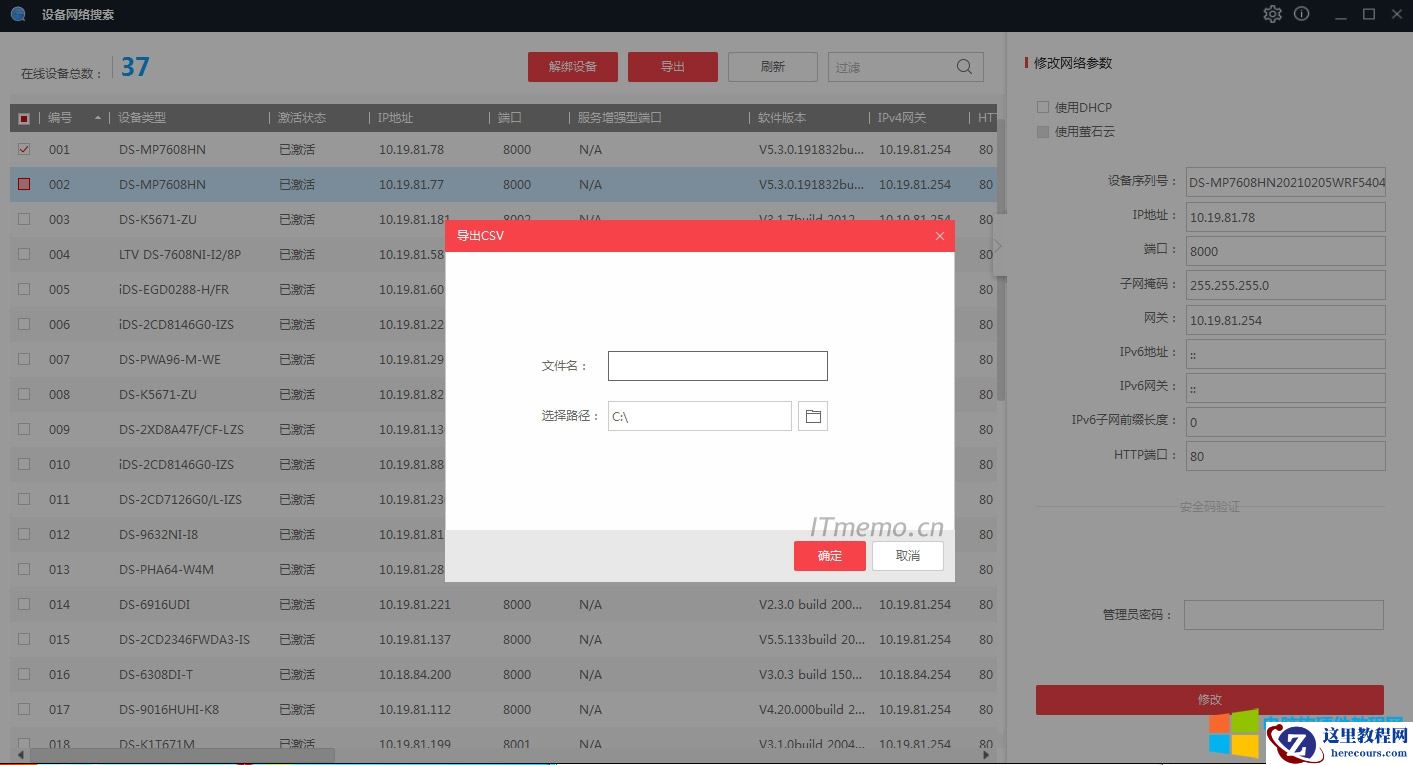The height and width of the screenshot is (765, 1413).
Task: Focus the 文件名 input field
Action: [x=718, y=366]
